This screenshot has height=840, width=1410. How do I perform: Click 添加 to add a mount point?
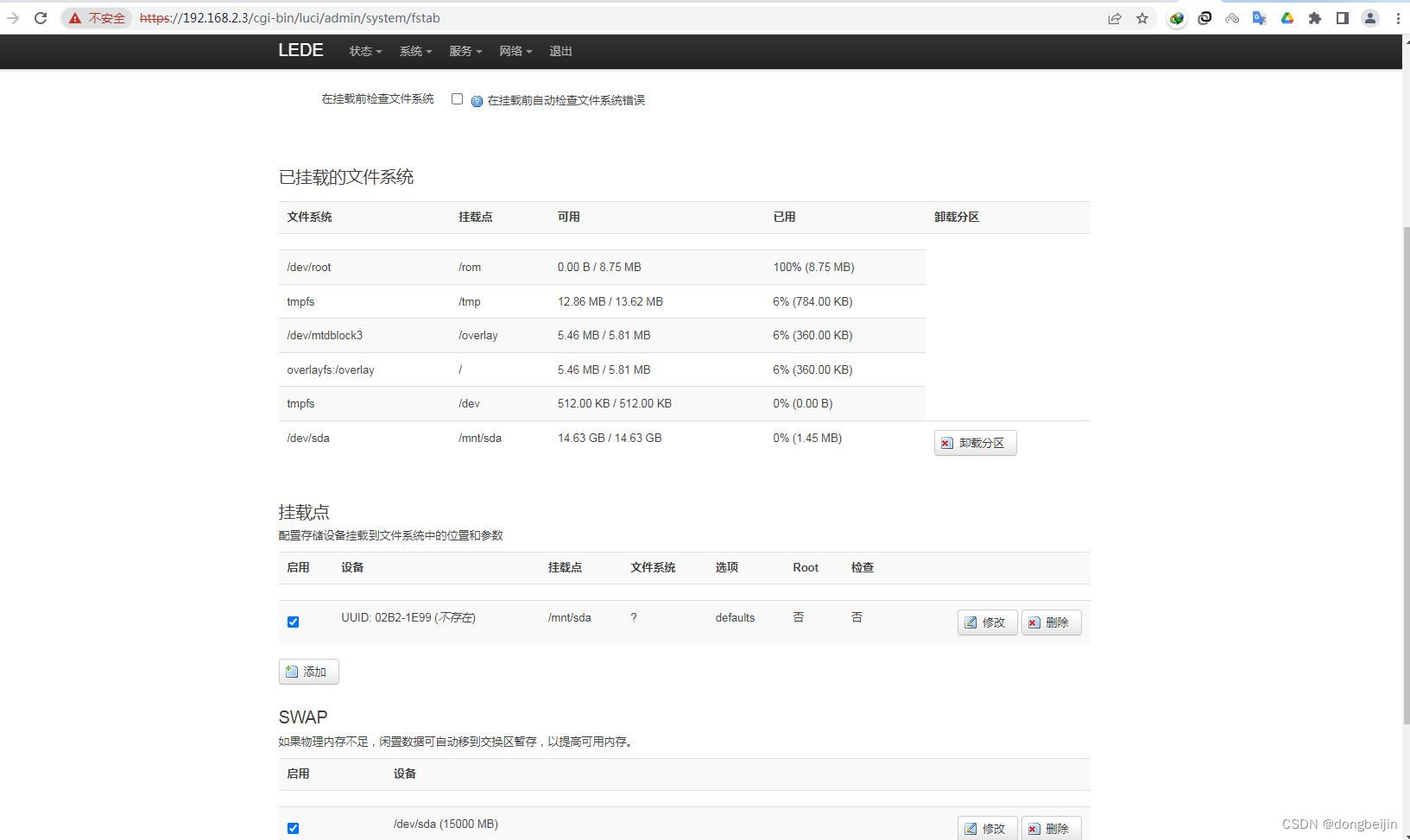point(308,672)
